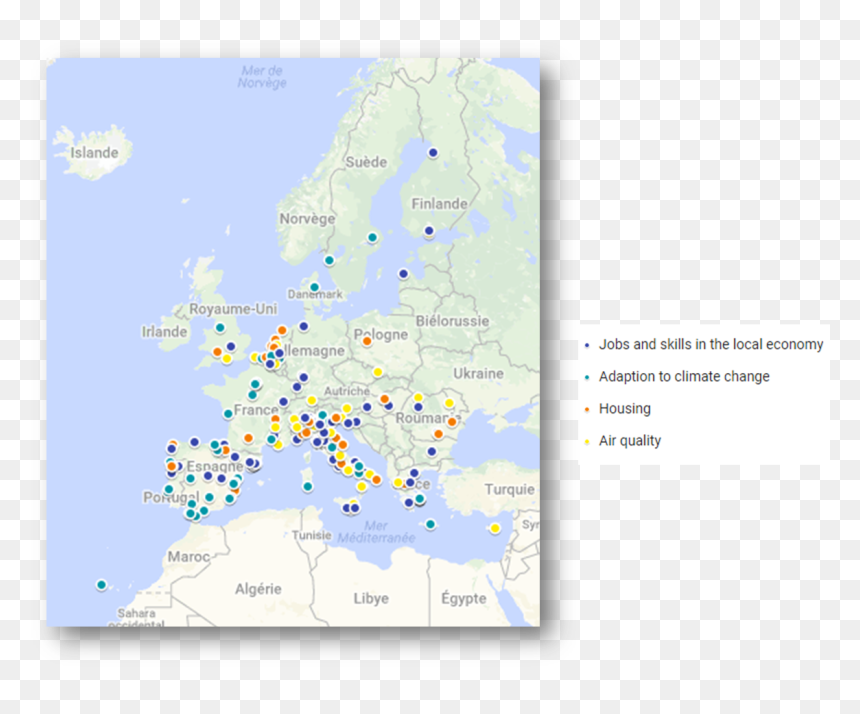Click the teal marker on Sardinia
This screenshot has height=714, width=860.
tap(308, 486)
